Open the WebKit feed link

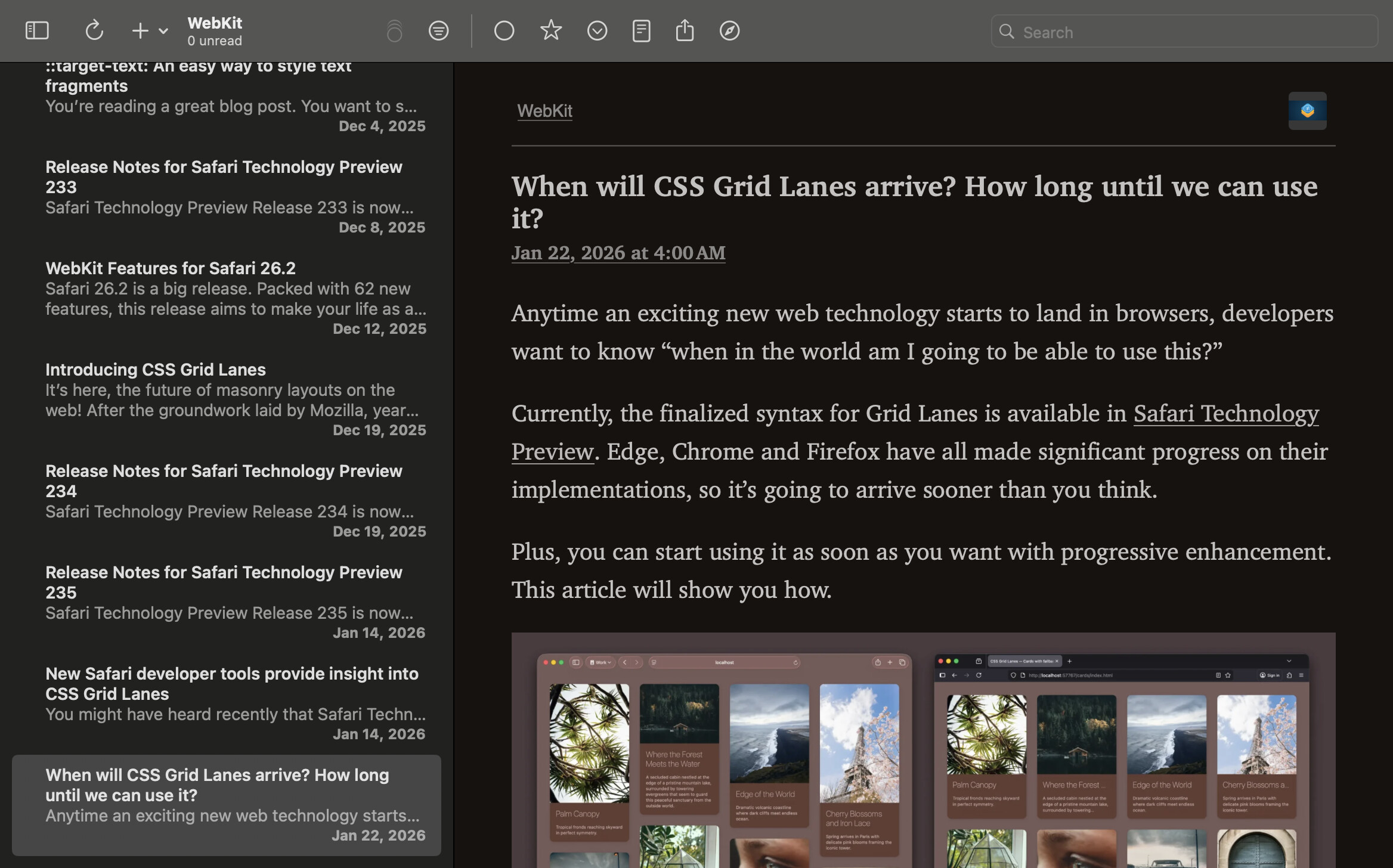[544, 111]
